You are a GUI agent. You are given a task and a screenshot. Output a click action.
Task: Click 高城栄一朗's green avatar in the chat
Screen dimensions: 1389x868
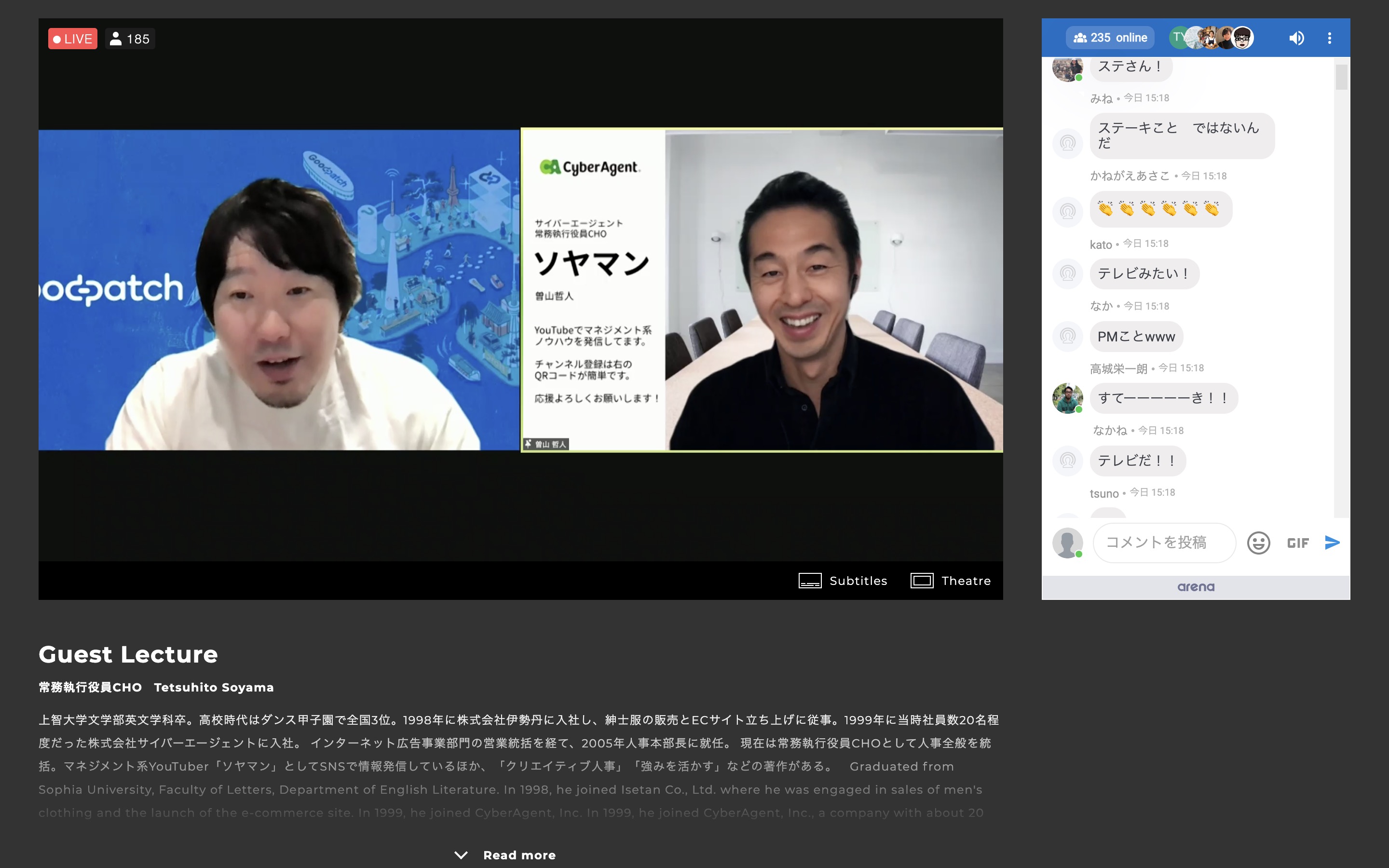(1069, 398)
